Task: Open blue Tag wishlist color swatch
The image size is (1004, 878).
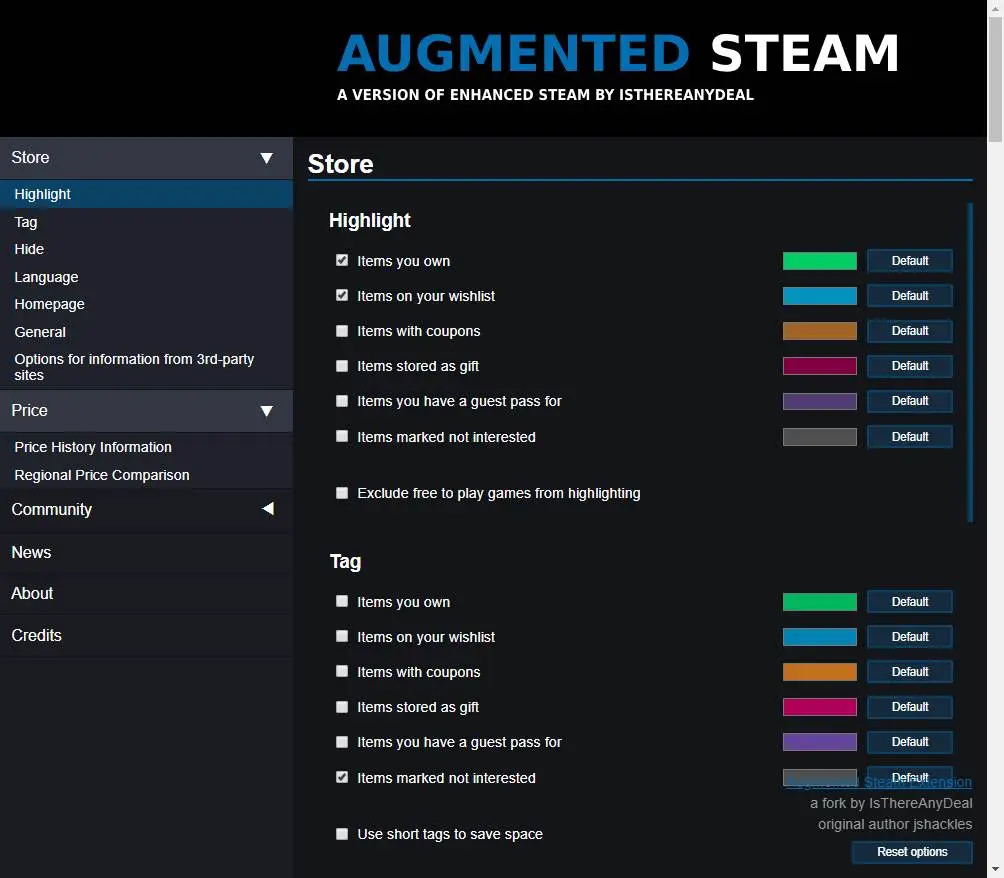Action: tap(820, 637)
